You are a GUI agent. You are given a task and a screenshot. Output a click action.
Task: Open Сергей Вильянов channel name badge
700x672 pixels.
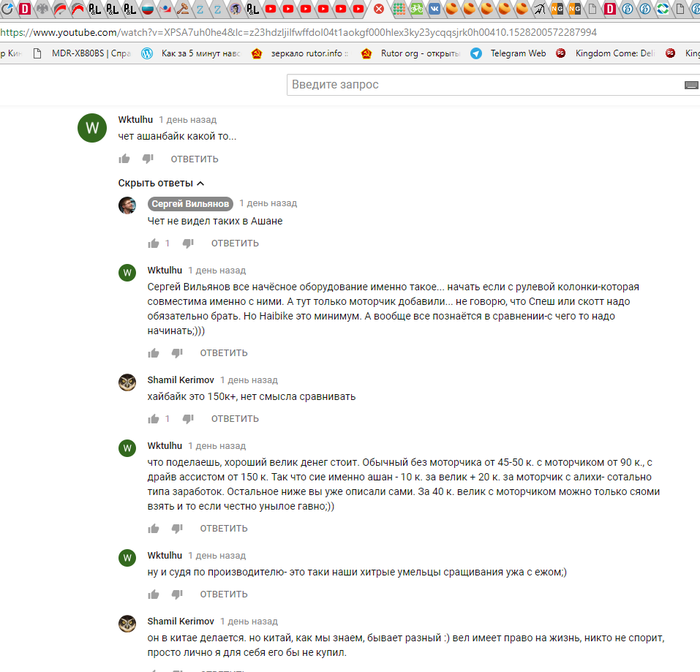coord(190,204)
